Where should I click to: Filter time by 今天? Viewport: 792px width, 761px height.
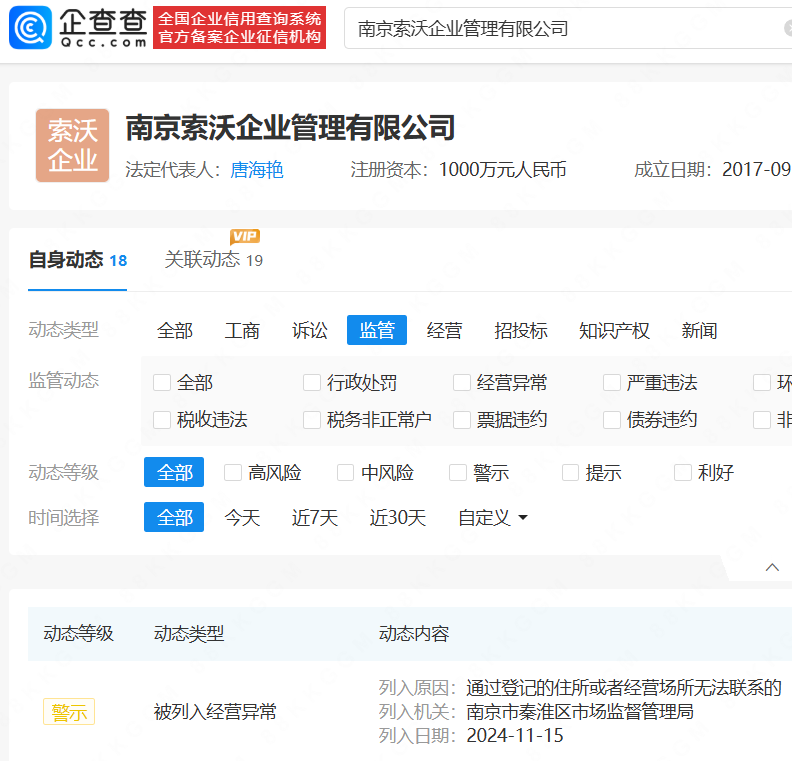pyautogui.click(x=242, y=518)
